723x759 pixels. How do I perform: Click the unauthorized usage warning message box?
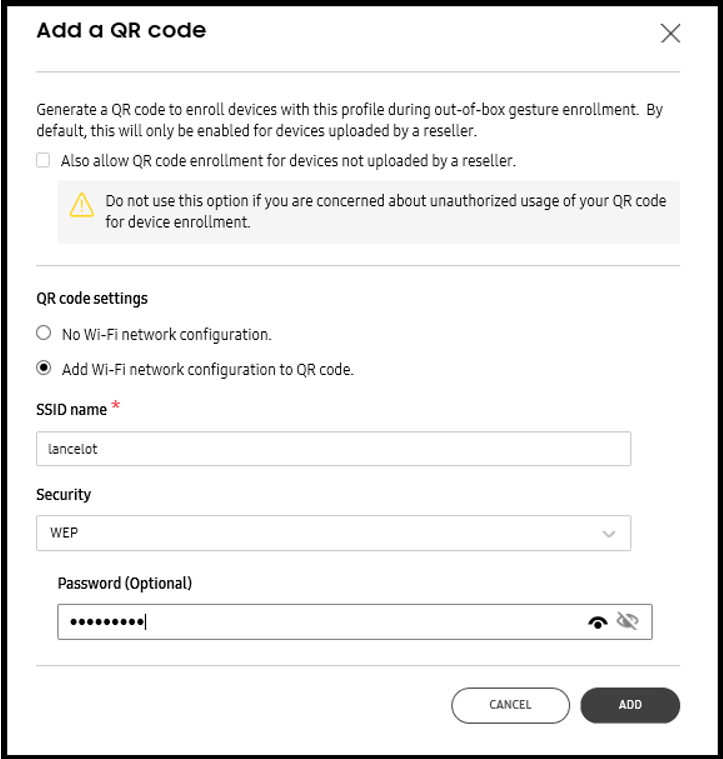click(369, 212)
